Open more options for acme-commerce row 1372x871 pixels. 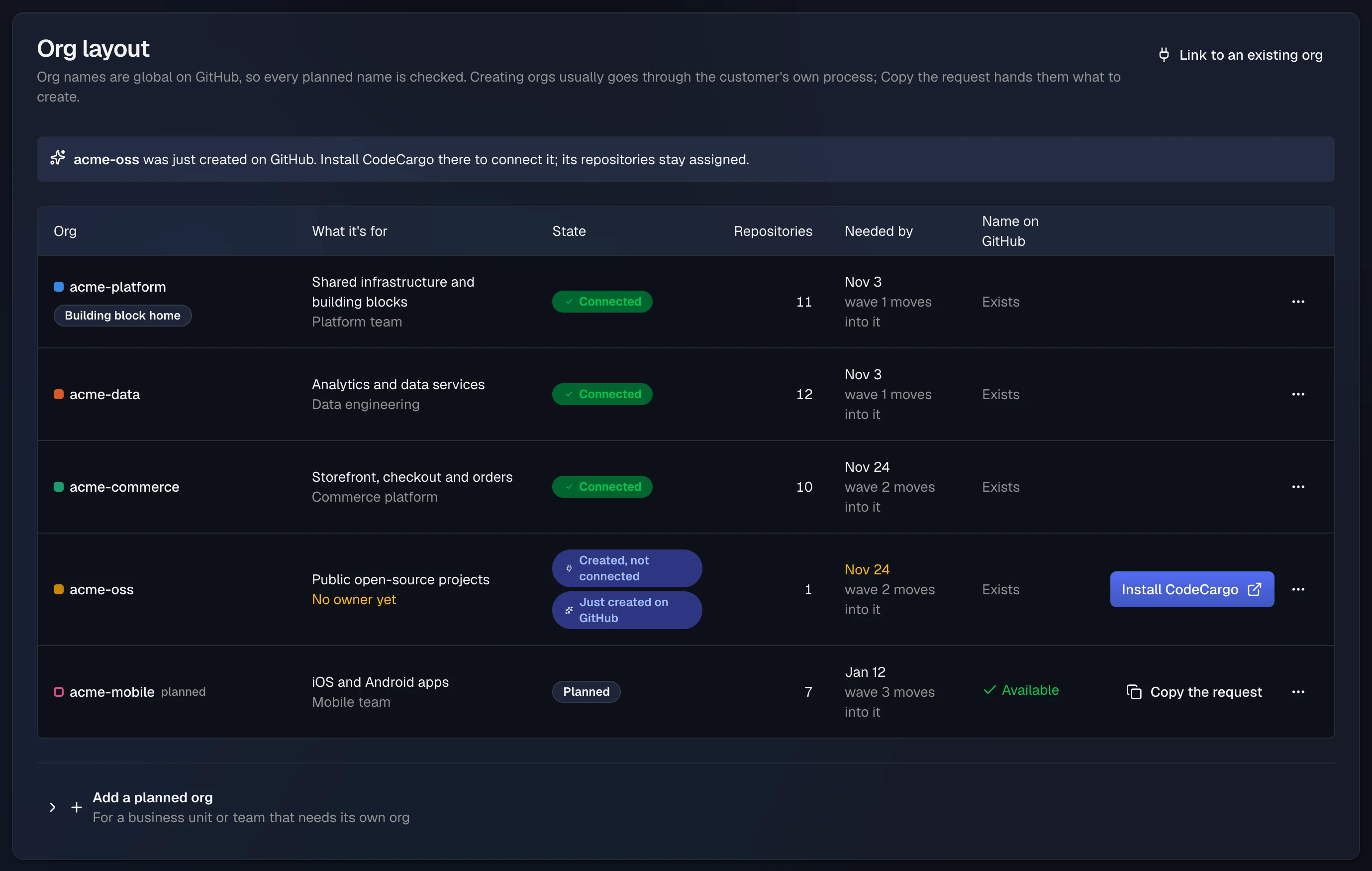coord(1298,487)
